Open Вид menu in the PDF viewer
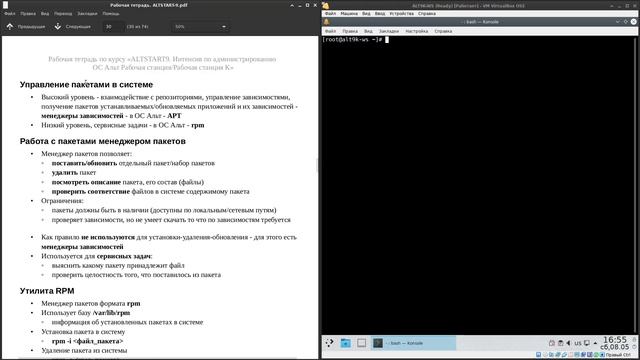The image size is (640, 360). pyautogui.click(x=45, y=13)
